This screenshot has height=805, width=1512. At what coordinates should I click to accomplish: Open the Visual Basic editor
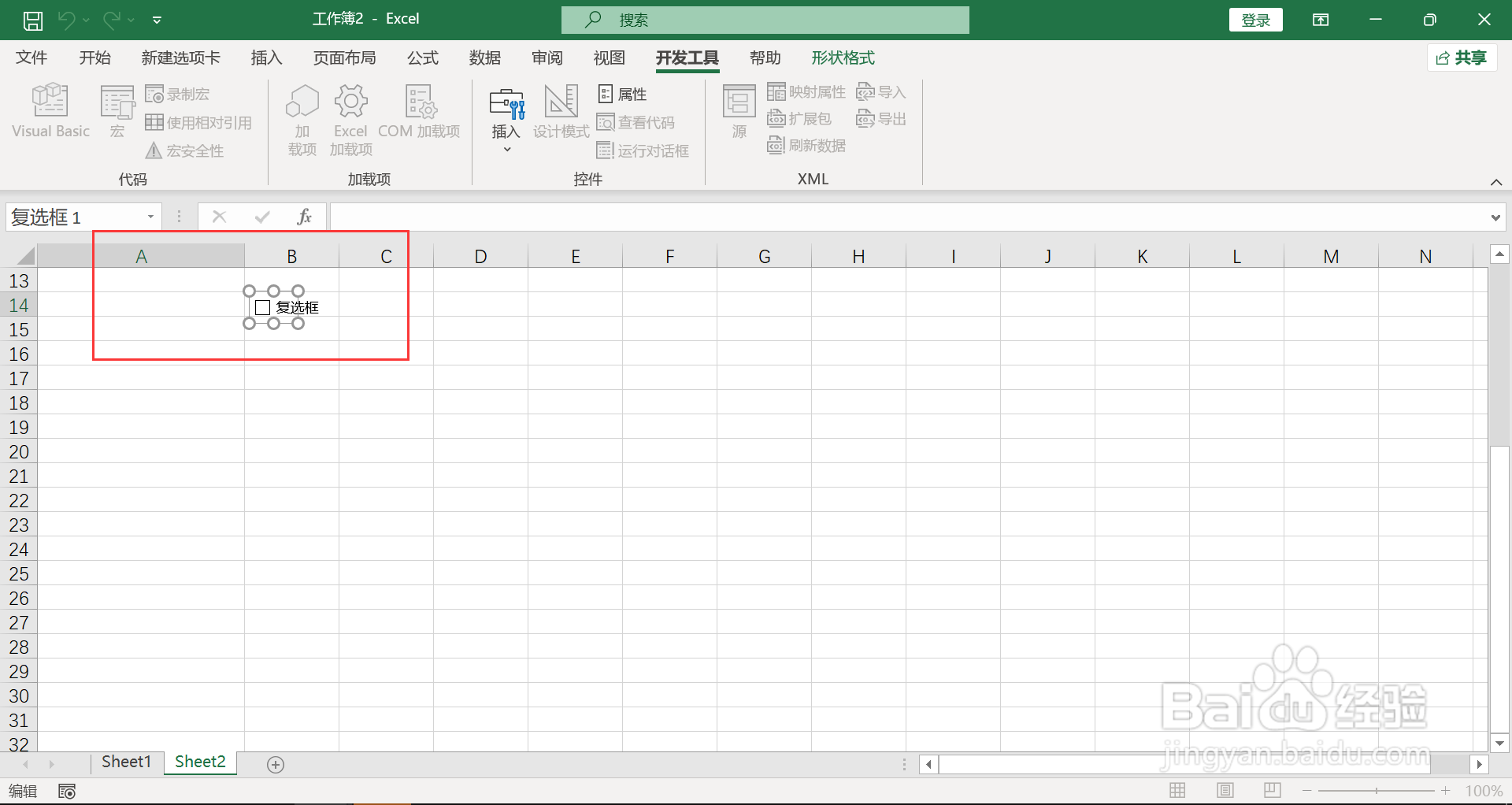[51, 112]
